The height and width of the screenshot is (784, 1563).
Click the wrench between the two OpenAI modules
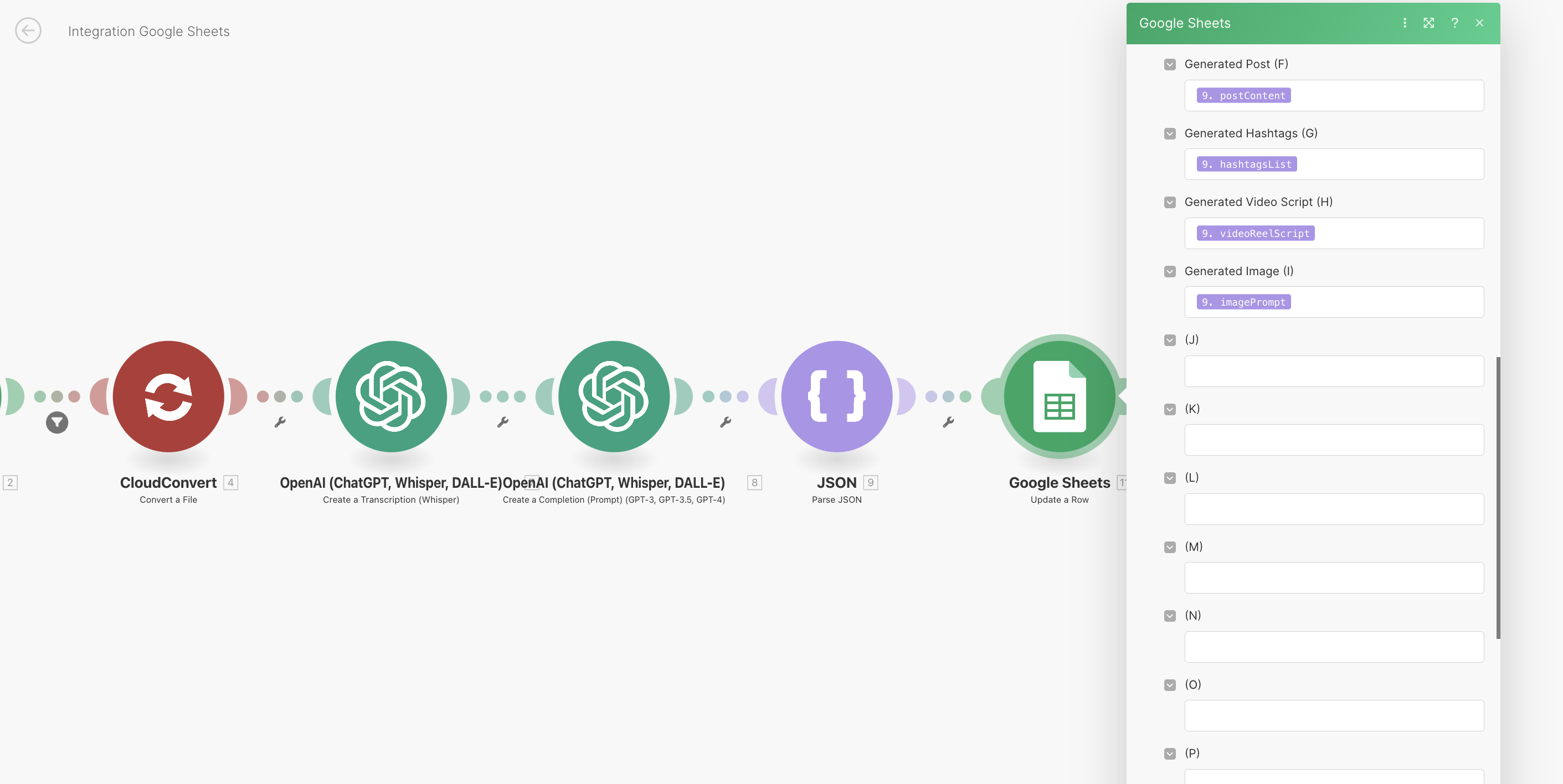click(x=502, y=422)
